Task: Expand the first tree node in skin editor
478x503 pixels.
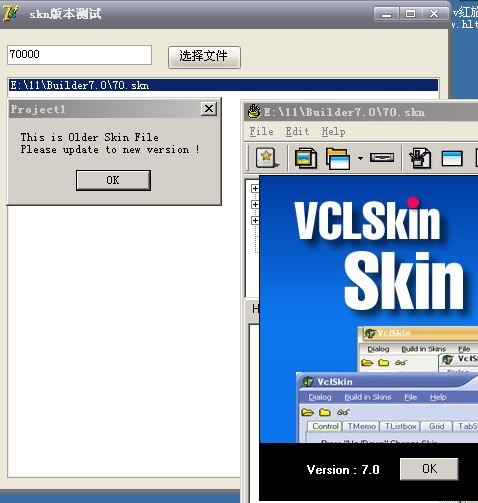Action: coord(255,189)
